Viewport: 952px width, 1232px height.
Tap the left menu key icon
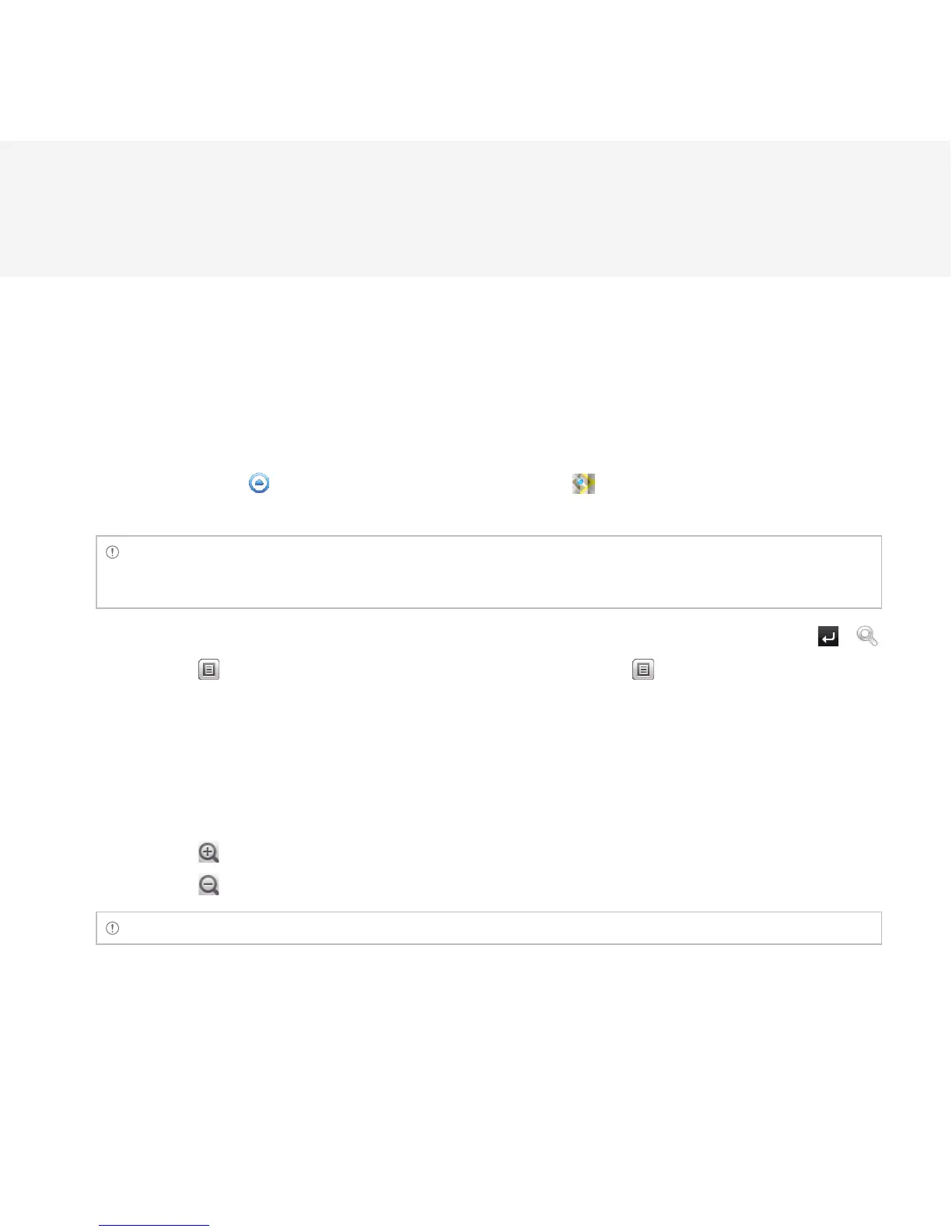pyautogui.click(x=208, y=670)
